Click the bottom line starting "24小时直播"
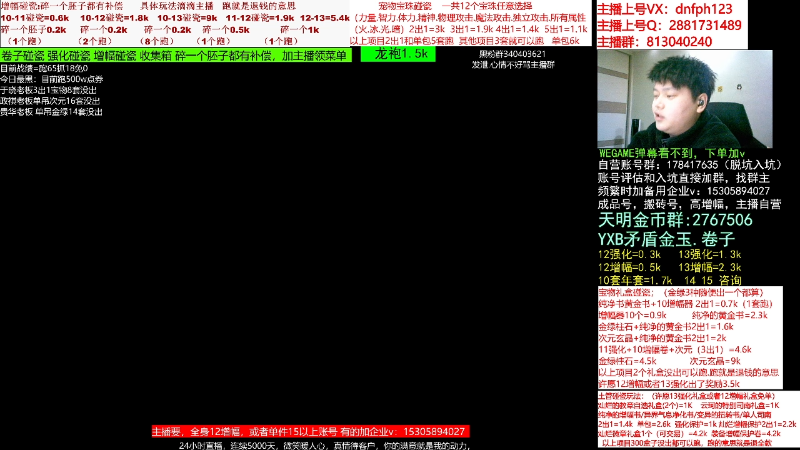 click(x=324, y=445)
